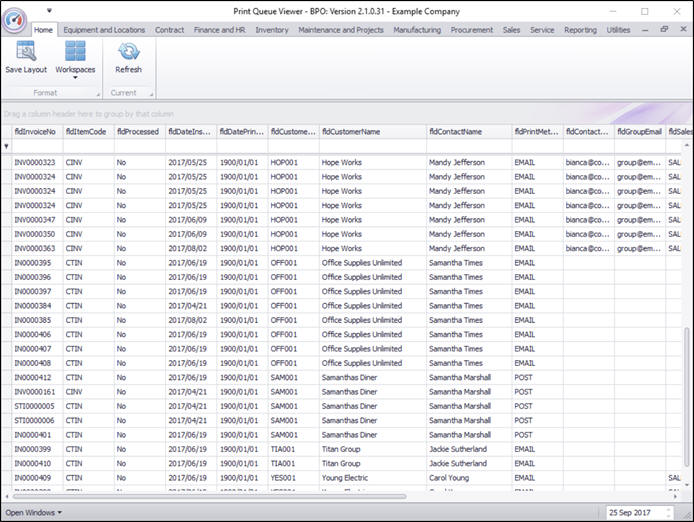Click the filter row funnel icon
The width and height of the screenshot is (694, 522).
(x=6, y=146)
